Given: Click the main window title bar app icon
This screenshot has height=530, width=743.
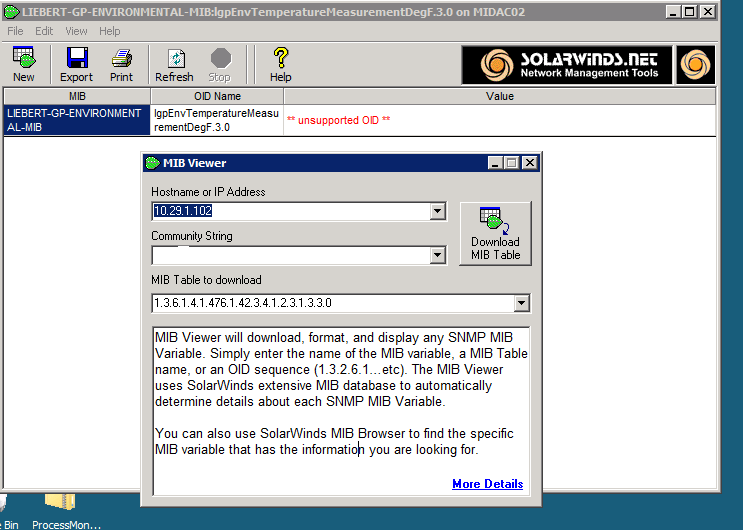Looking at the screenshot, I should tap(11, 12).
